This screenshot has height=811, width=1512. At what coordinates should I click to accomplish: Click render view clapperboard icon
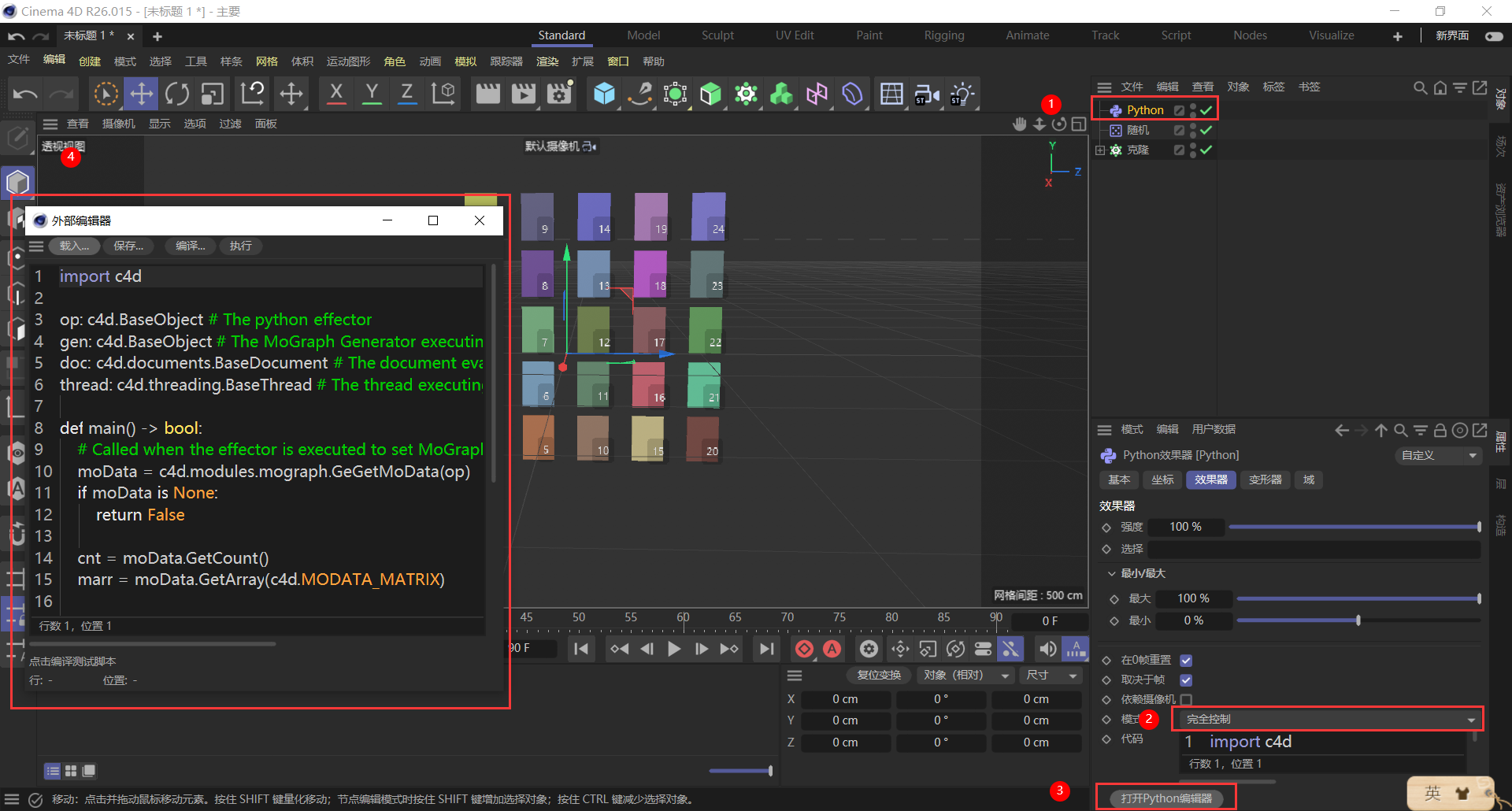(488, 94)
